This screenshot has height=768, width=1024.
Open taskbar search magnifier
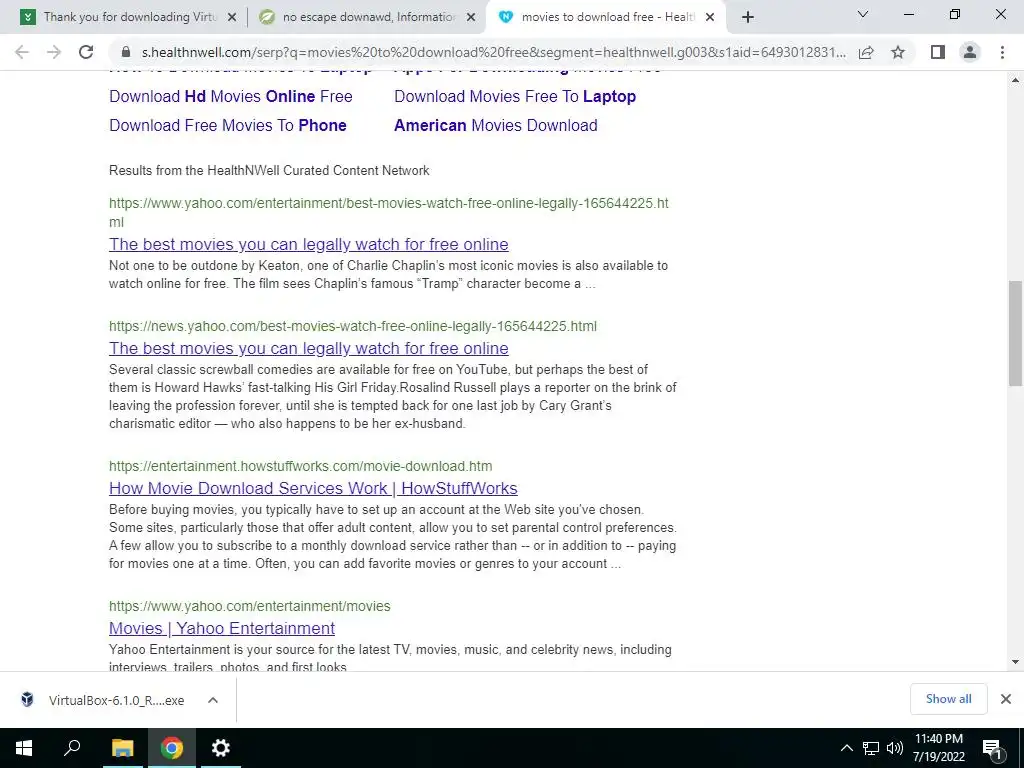(72, 748)
